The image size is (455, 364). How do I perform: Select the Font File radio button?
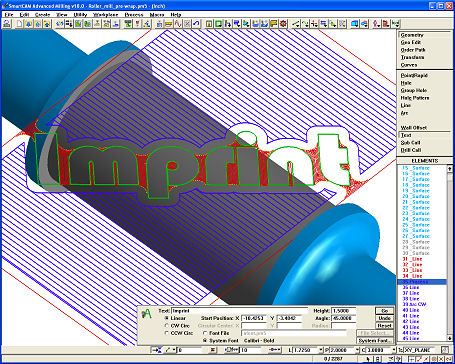coord(205,333)
